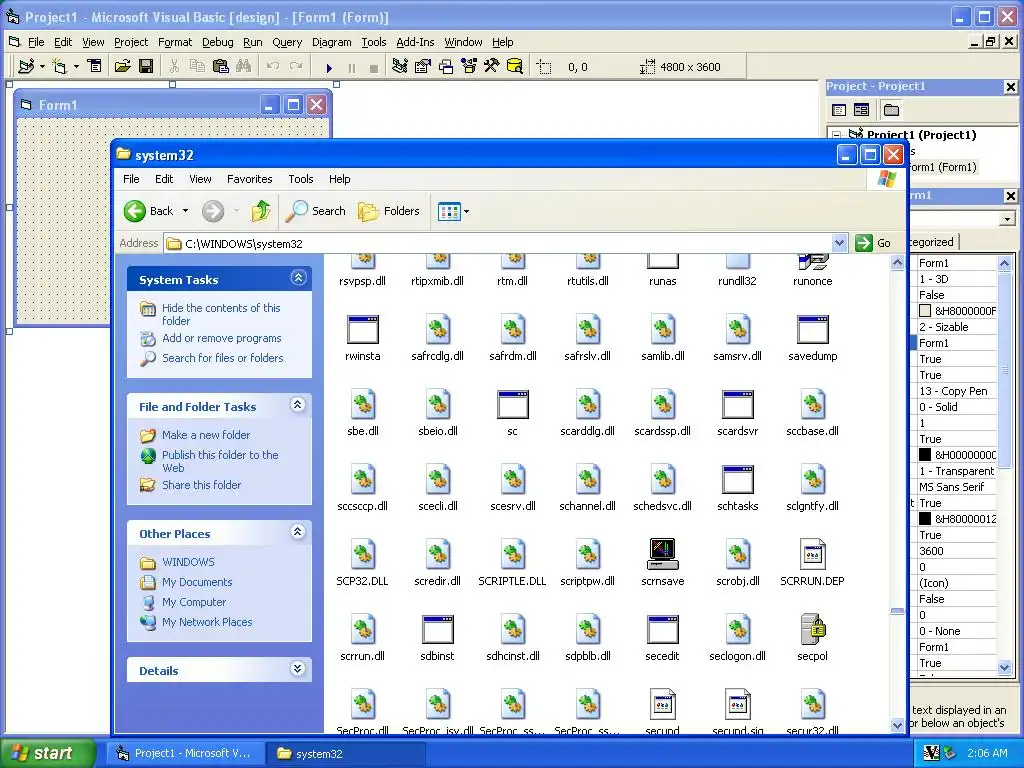
Task: Open Properties Window icon in VB toolbar
Action: click(423, 66)
